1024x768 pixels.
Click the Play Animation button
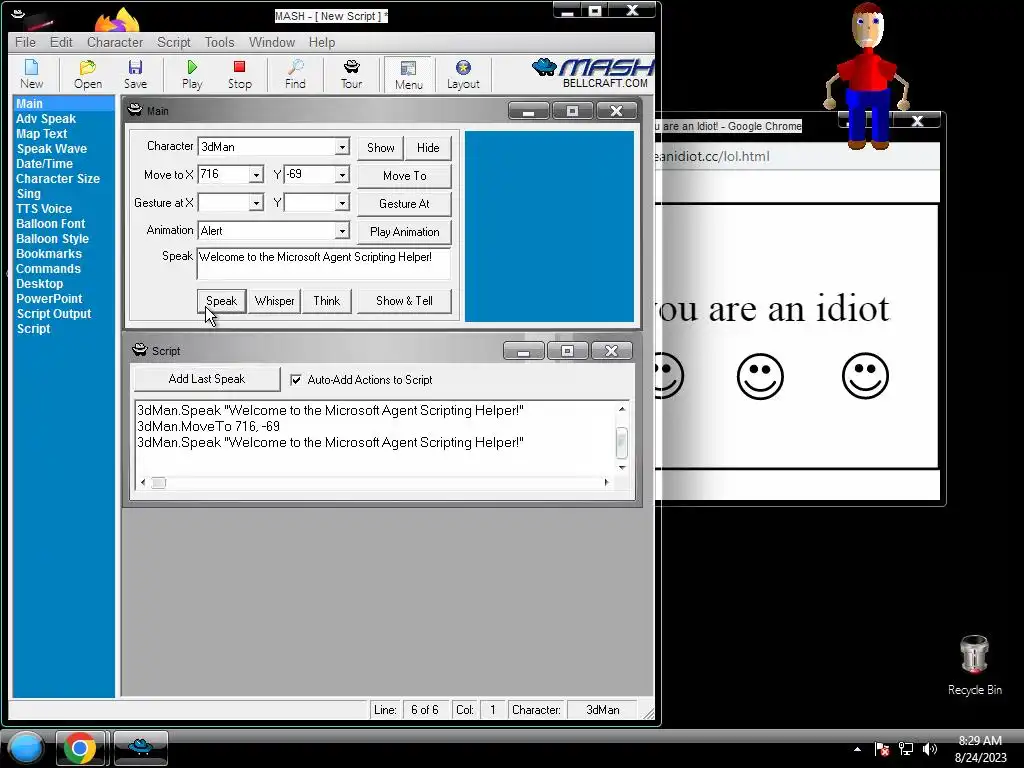coord(404,232)
